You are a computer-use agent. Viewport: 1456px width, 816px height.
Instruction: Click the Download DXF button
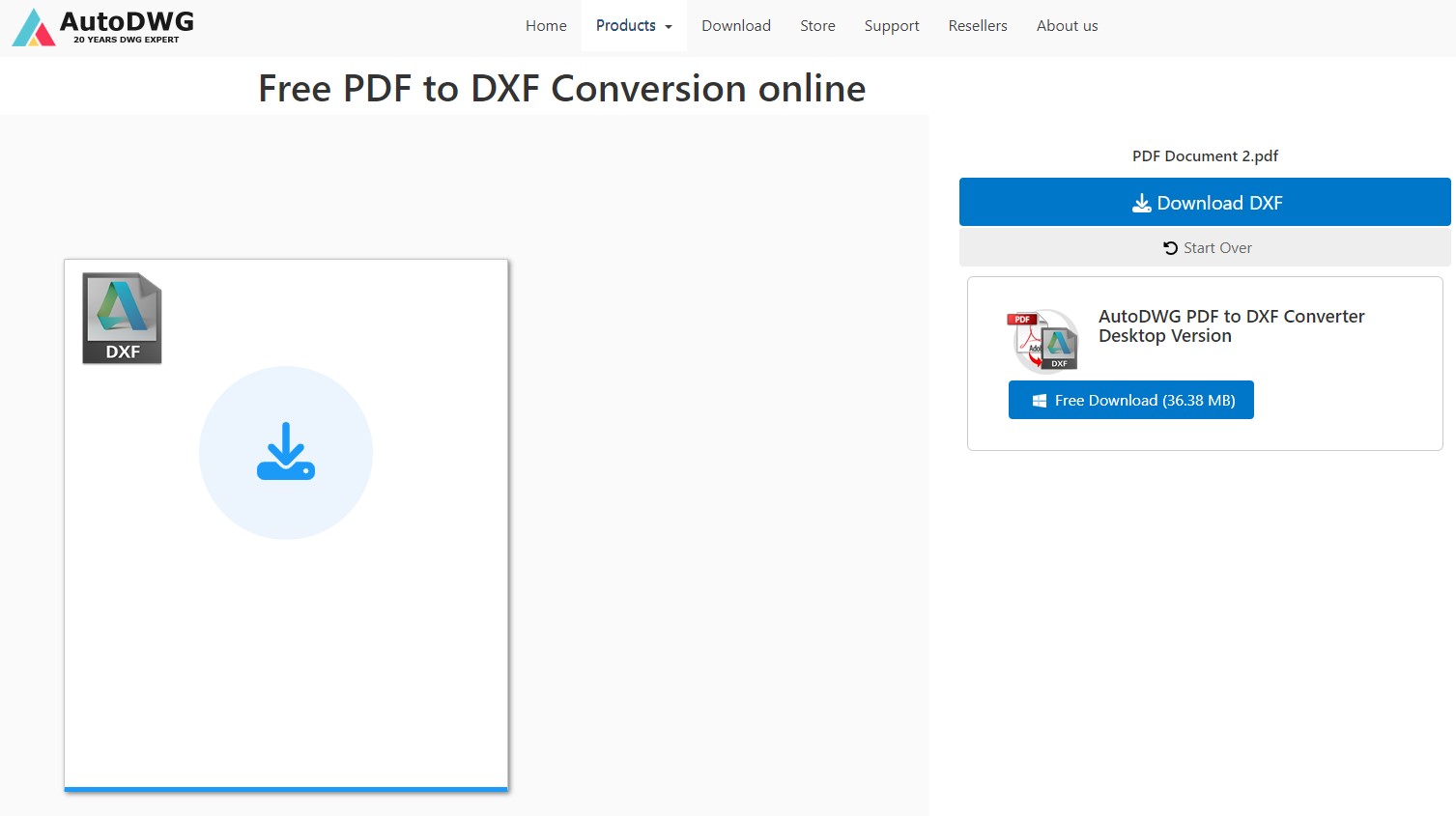pos(1204,202)
